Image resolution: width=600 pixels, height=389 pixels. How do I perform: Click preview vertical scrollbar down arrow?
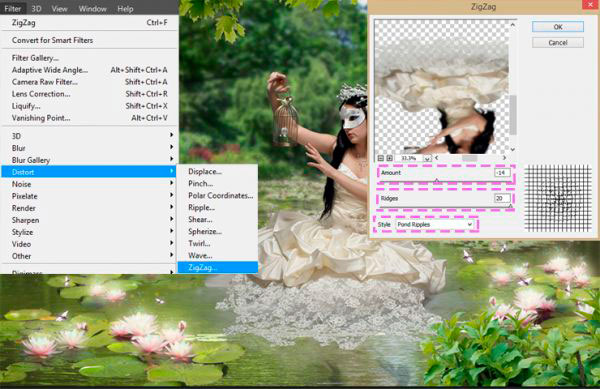[513, 149]
